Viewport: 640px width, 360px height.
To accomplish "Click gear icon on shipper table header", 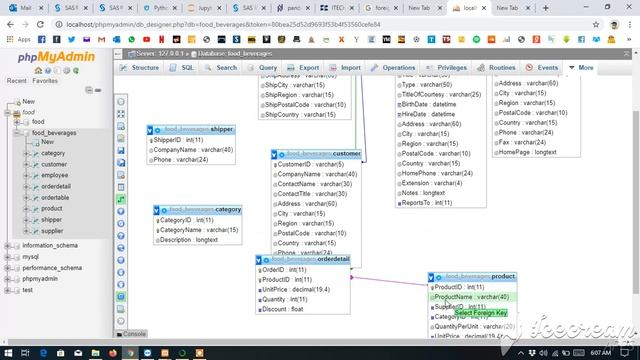I will click(x=158, y=130).
